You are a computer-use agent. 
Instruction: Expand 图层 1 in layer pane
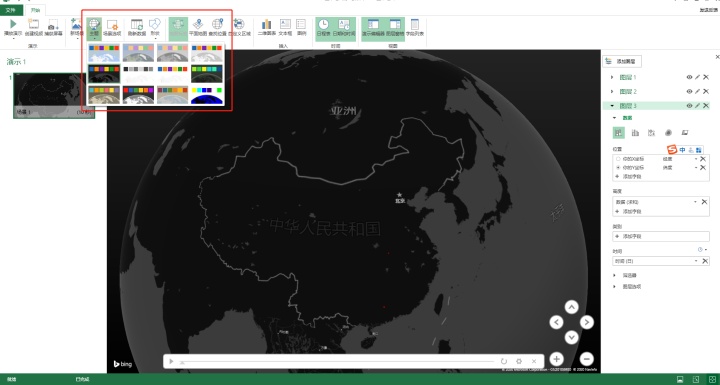click(x=612, y=77)
